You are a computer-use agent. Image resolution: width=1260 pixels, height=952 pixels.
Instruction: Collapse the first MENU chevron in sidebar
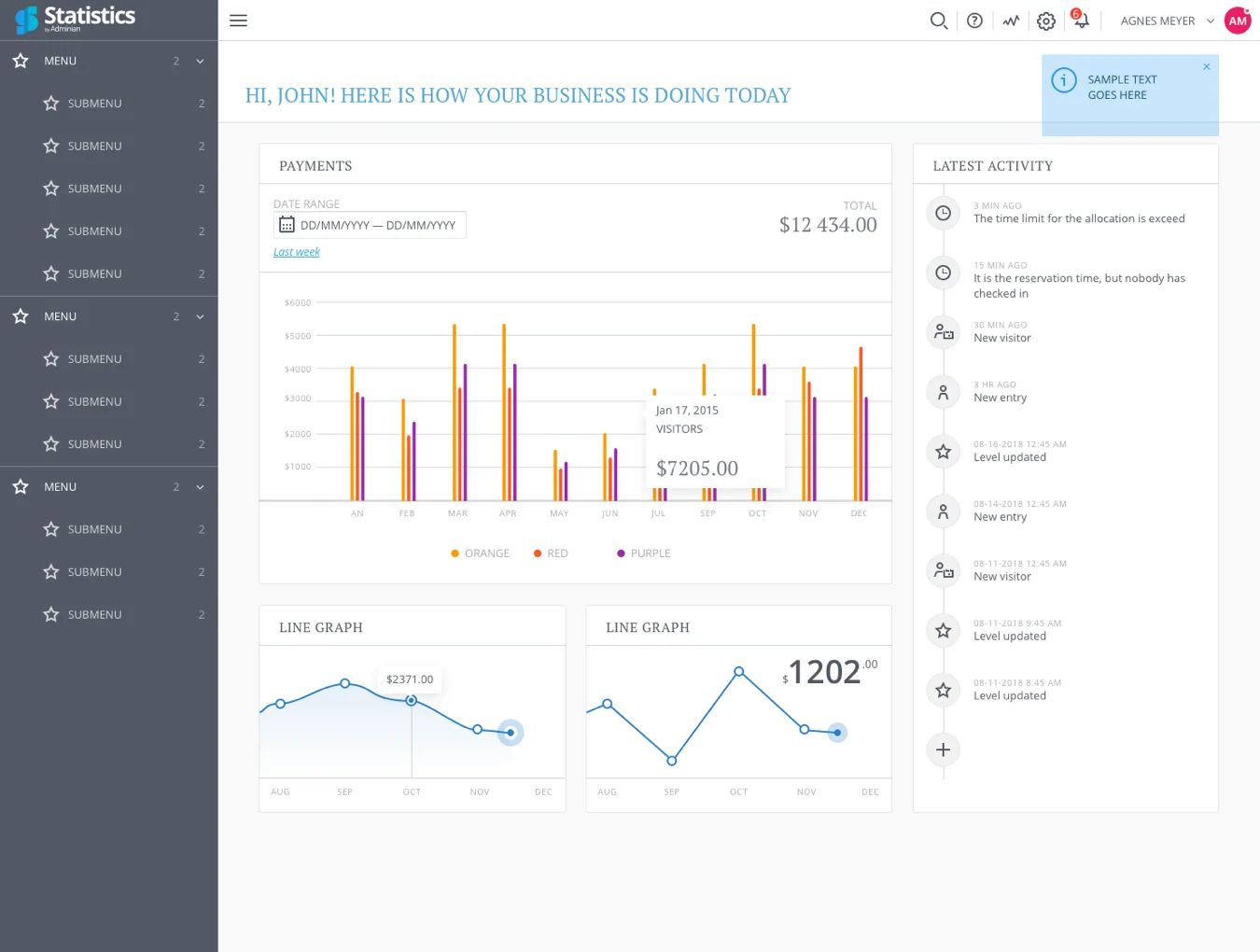tap(200, 62)
